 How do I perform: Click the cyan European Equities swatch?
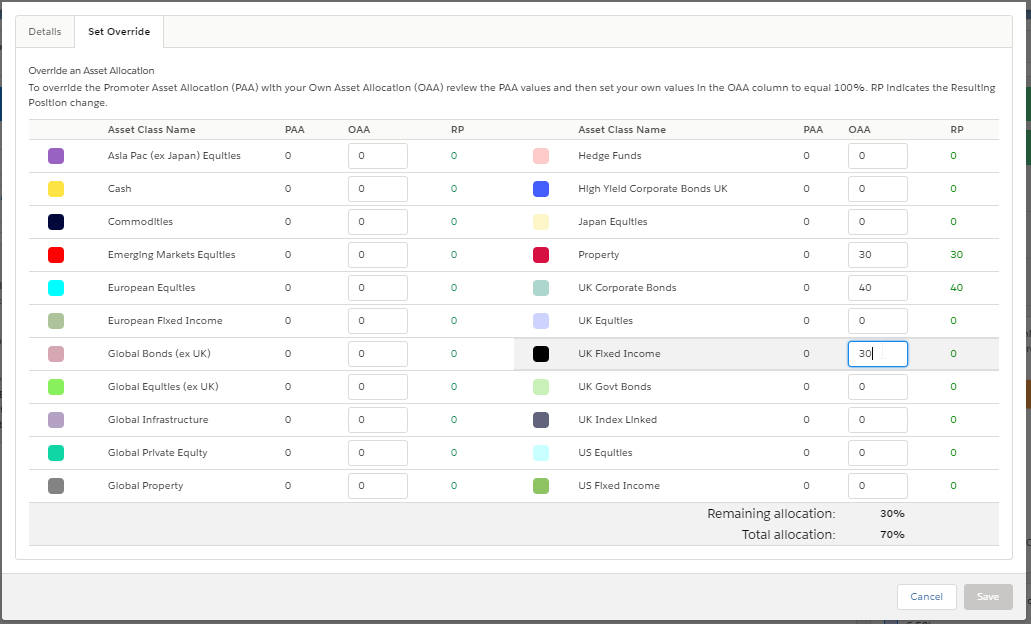(x=56, y=287)
